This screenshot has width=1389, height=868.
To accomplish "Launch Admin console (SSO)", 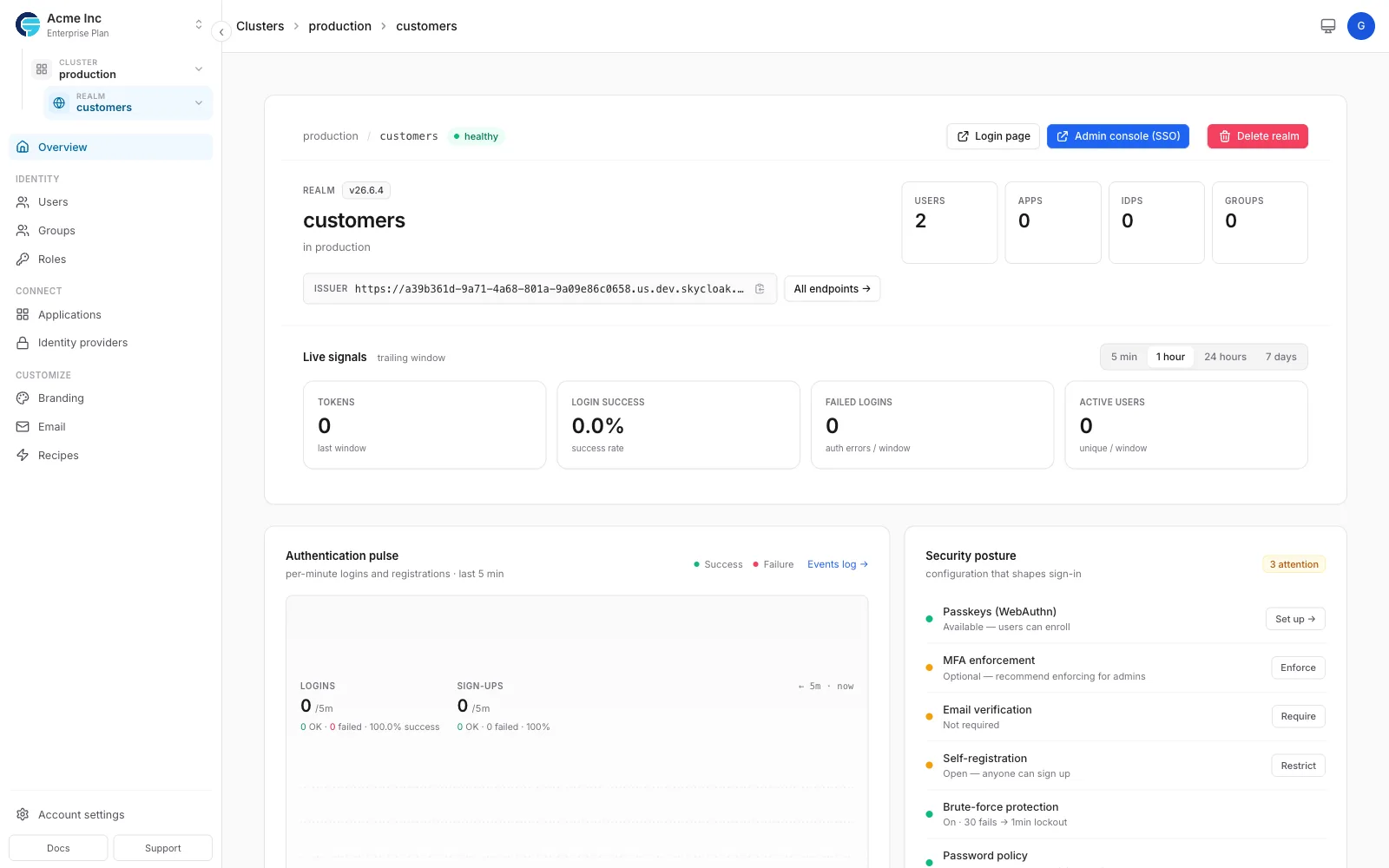I will pos(1118,136).
